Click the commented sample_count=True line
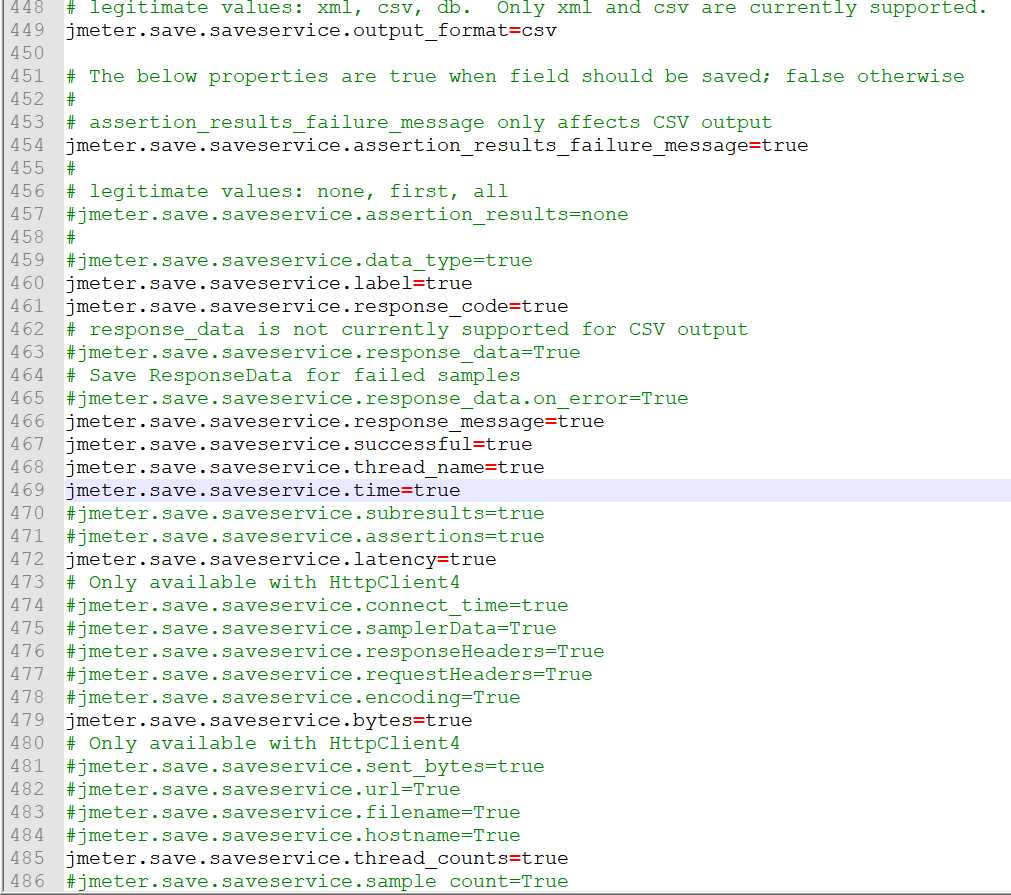 point(317,881)
